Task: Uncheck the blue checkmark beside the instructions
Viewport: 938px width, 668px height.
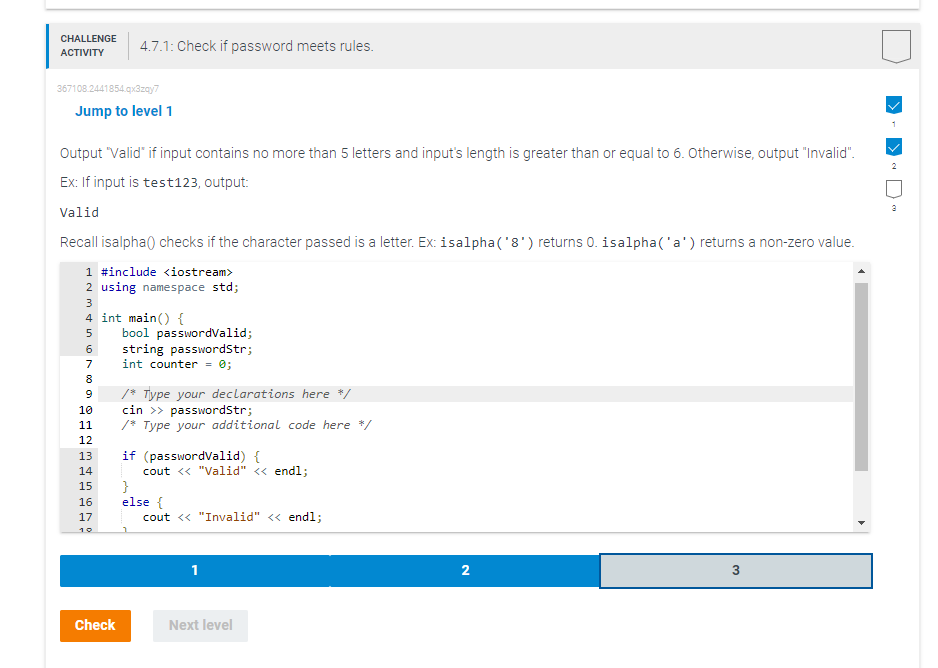Action: 893,104
